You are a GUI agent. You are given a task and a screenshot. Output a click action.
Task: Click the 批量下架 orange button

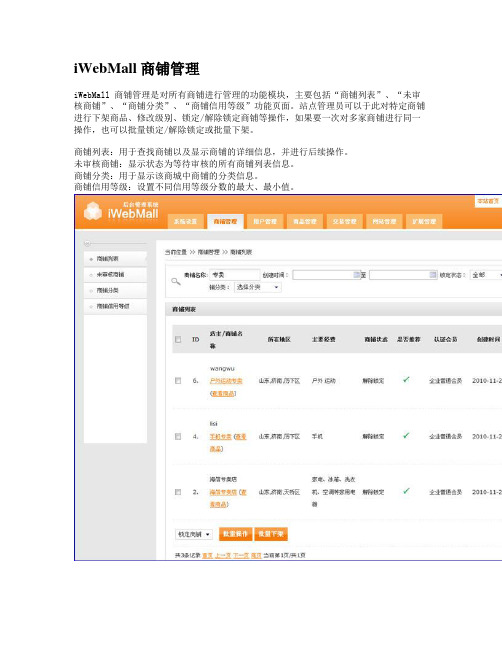pyautogui.click(x=271, y=534)
